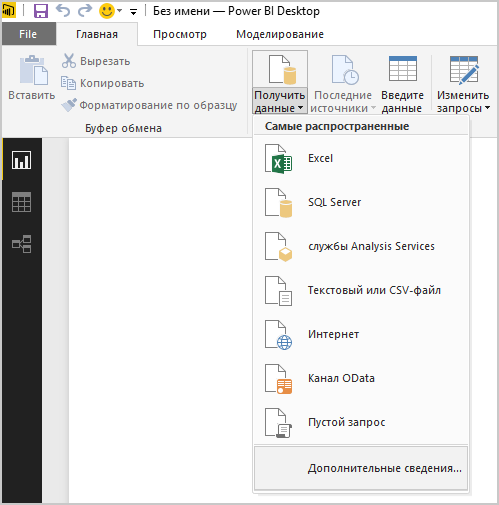
Task: Select Канал OData menu entry
Action: tap(361, 378)
